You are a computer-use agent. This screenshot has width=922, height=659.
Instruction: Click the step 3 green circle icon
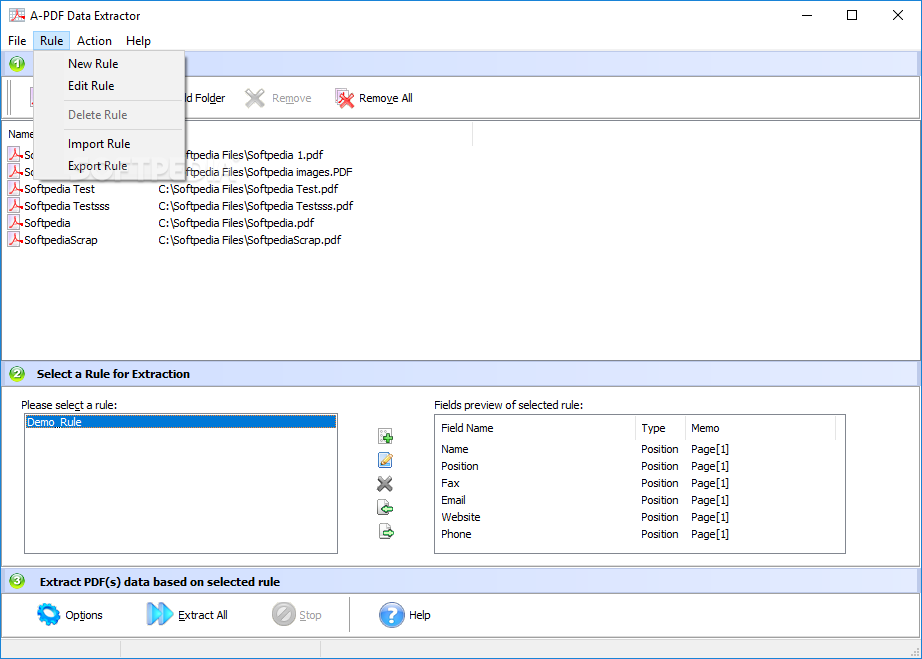[x=17, y=581]
